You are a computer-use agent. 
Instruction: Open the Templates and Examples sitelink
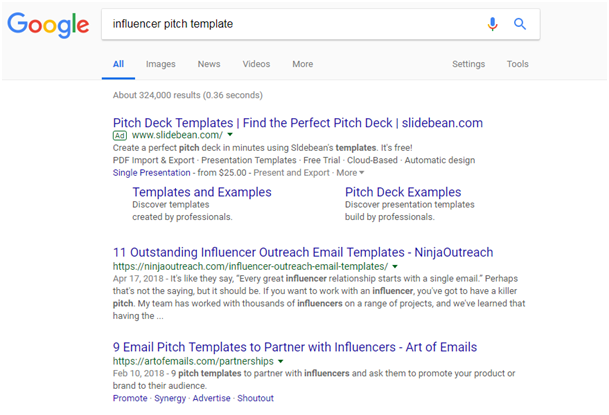[x=202, y=192]
